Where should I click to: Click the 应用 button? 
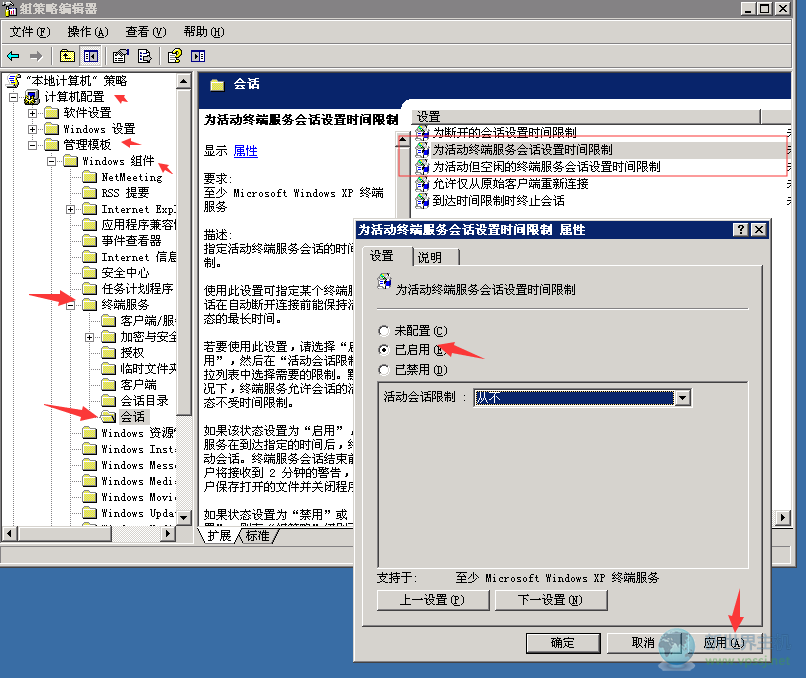(724, 643)
